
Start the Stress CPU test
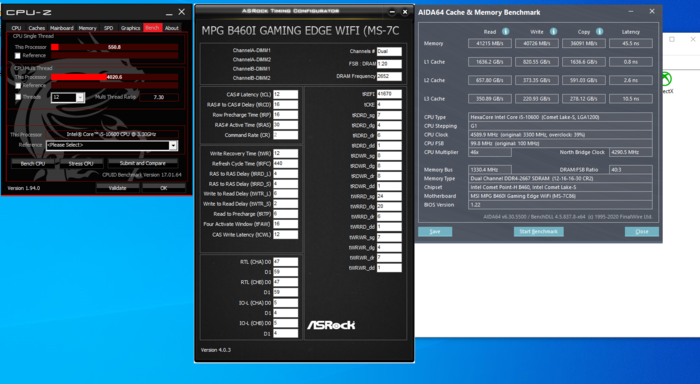(x=81, y=163)
